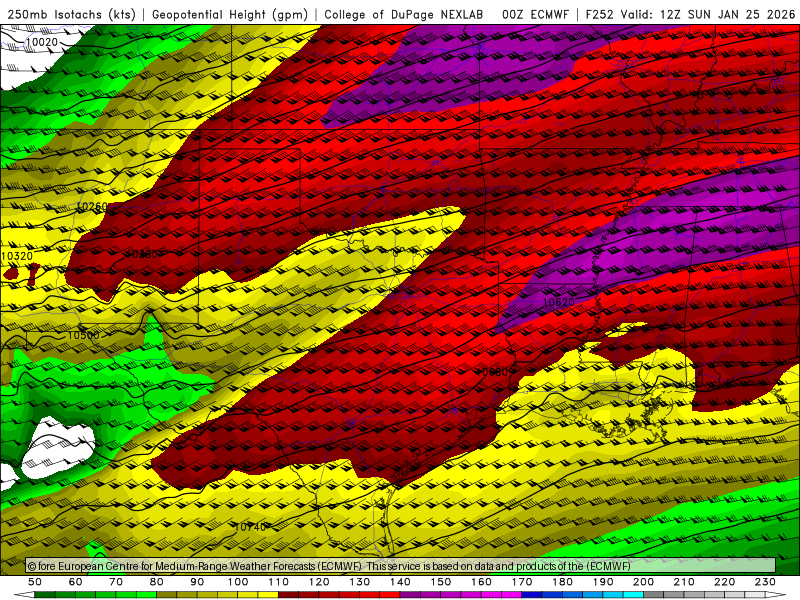Select the darkest green swatch starting at 50

[x=45, y=595]
